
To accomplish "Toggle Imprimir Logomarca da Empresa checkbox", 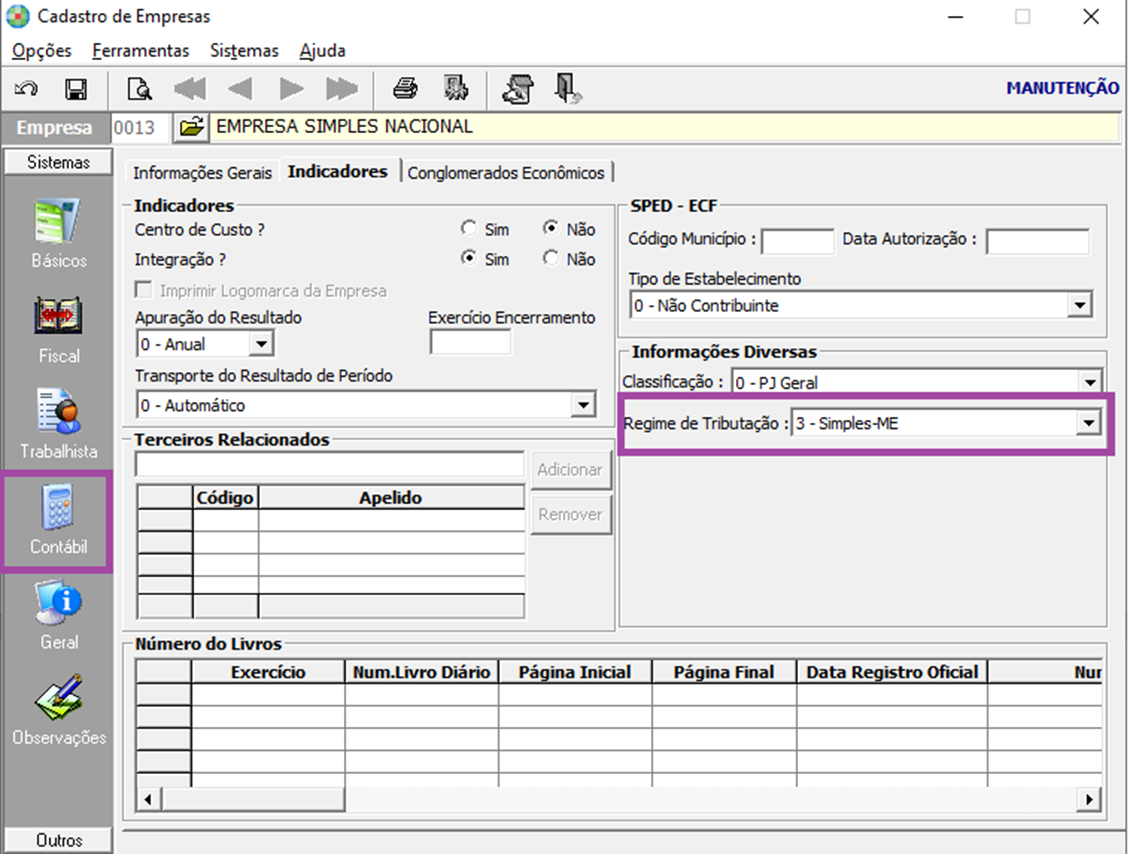I will pos(144,290).
